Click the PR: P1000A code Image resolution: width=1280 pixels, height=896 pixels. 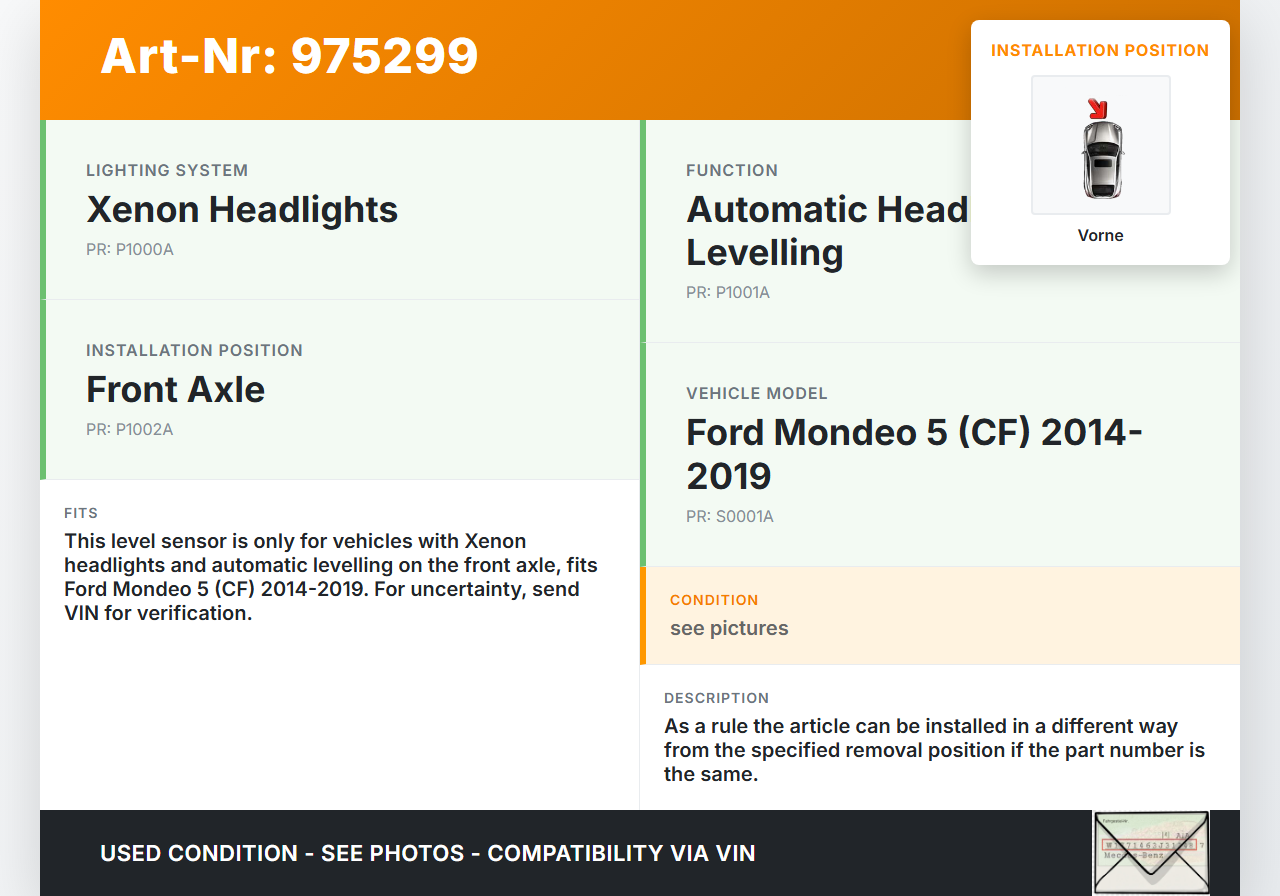coord(130,249)
